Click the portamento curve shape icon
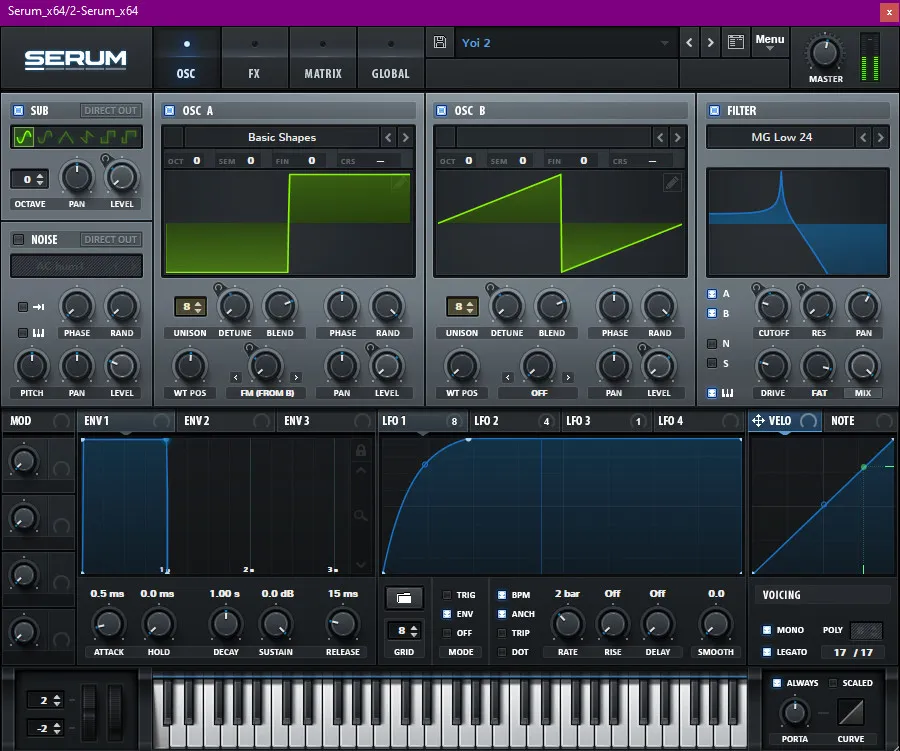Viewport: 900px width, 751px height. click(850, 712)
